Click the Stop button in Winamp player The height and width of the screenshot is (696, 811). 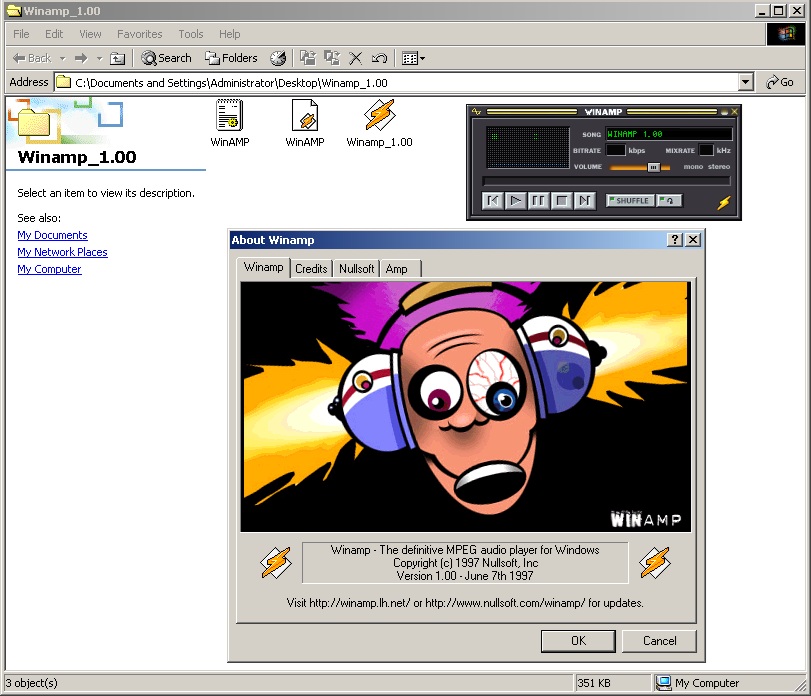[561, 201]
